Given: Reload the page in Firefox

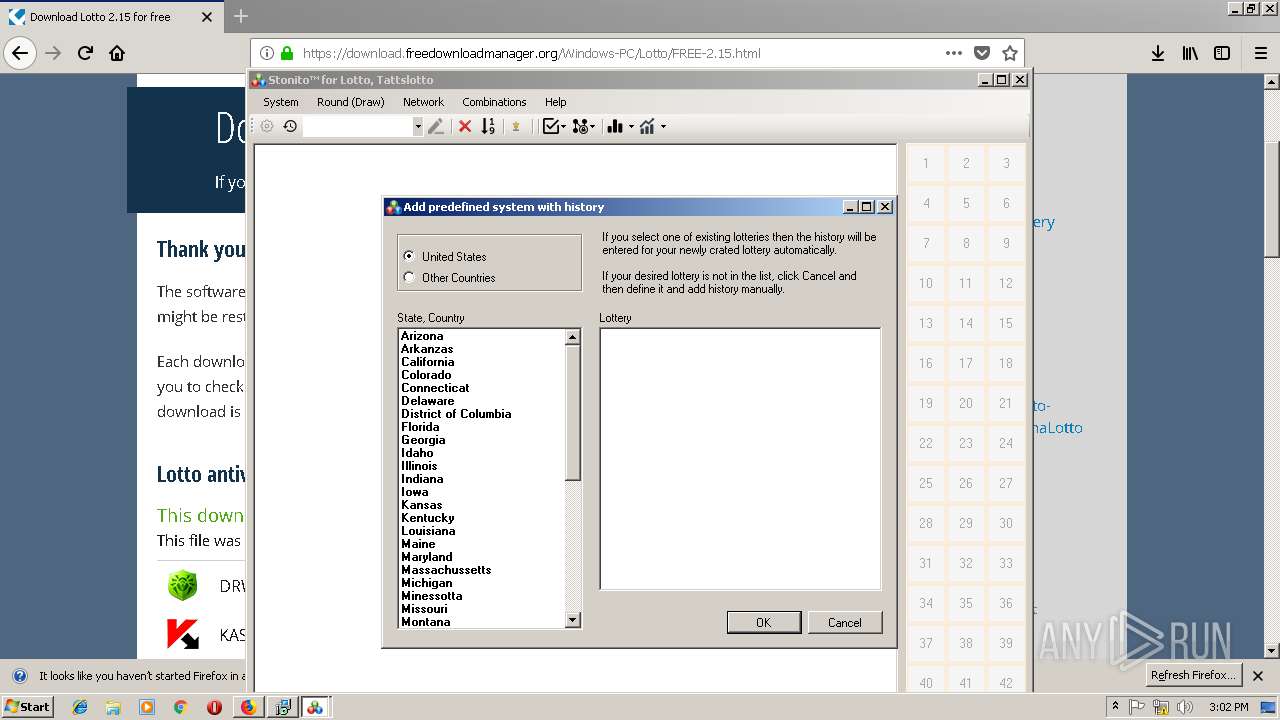Looking at the screenshot, I should coord(86,53).
